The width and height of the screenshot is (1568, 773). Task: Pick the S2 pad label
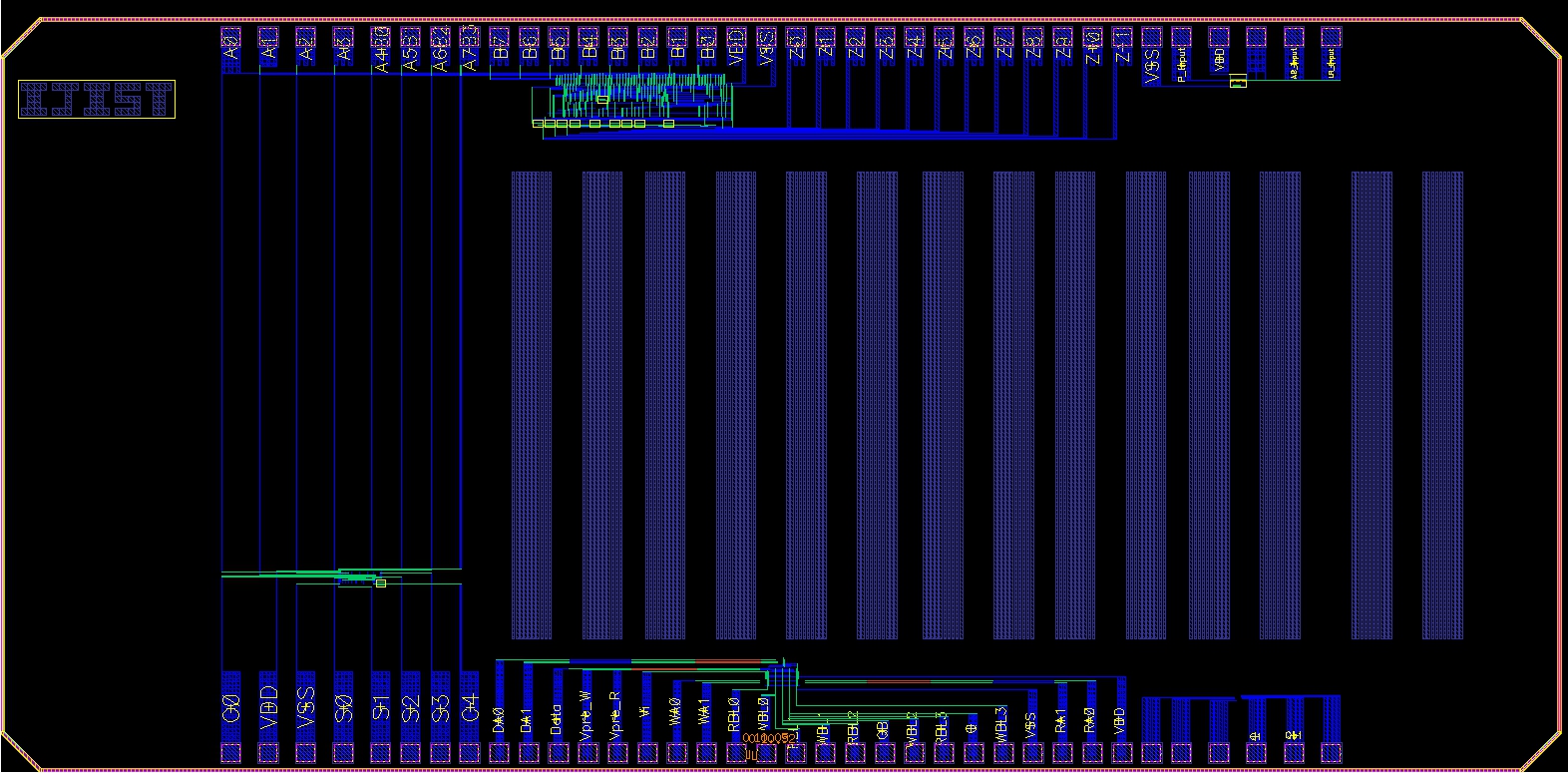(x=410, y=710)
